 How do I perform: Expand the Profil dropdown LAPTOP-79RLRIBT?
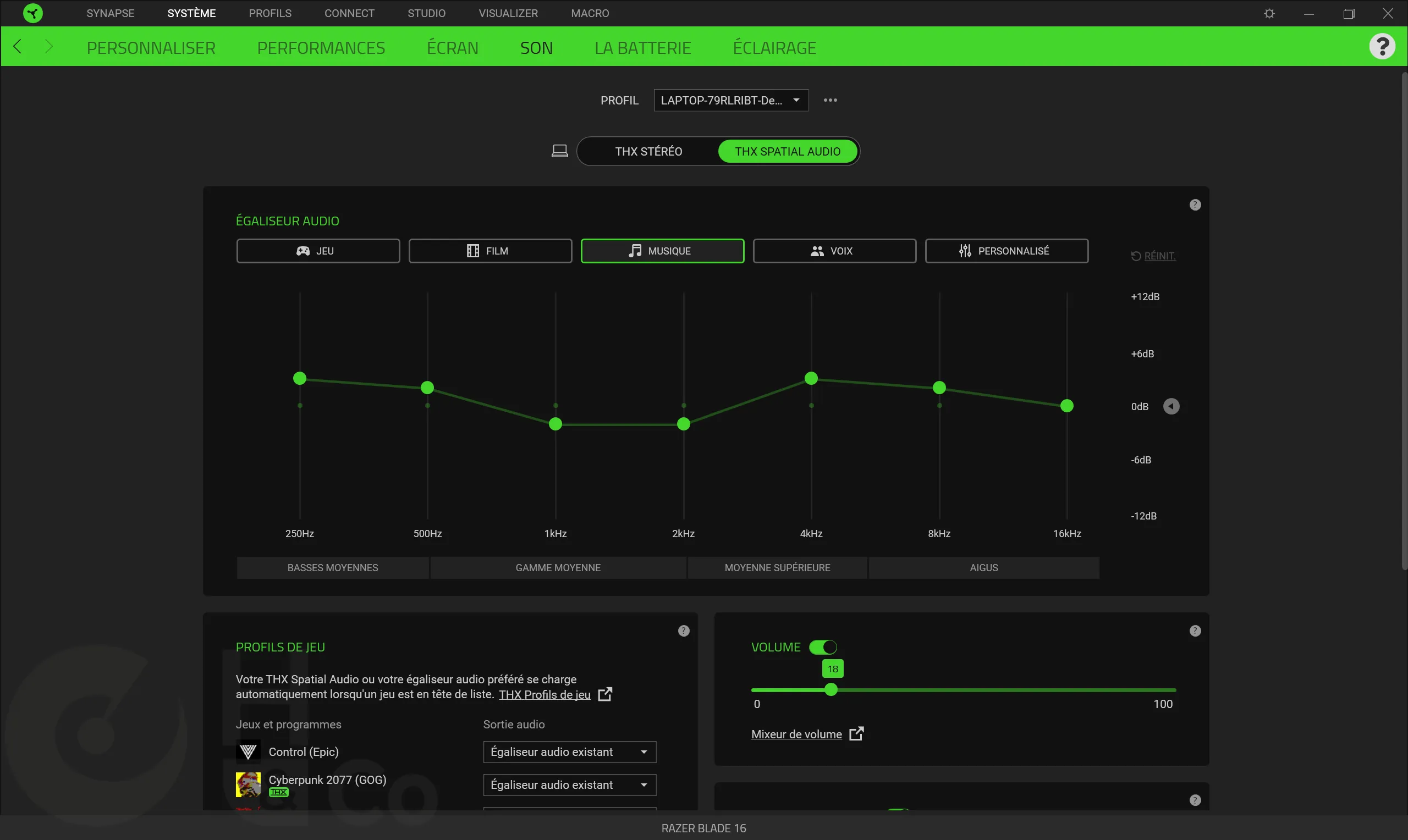click(x=730, y=100)
